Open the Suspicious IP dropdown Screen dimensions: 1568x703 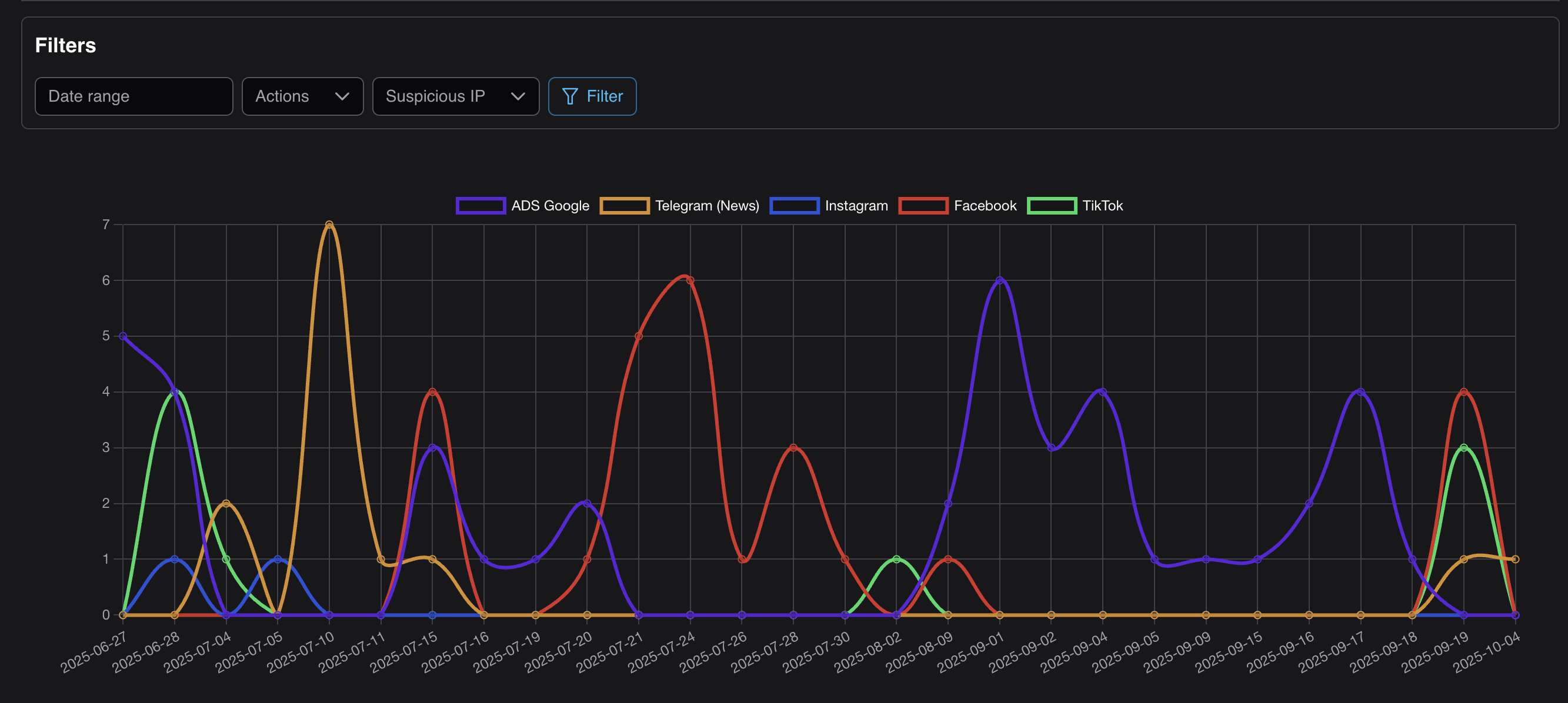[455, 96]
